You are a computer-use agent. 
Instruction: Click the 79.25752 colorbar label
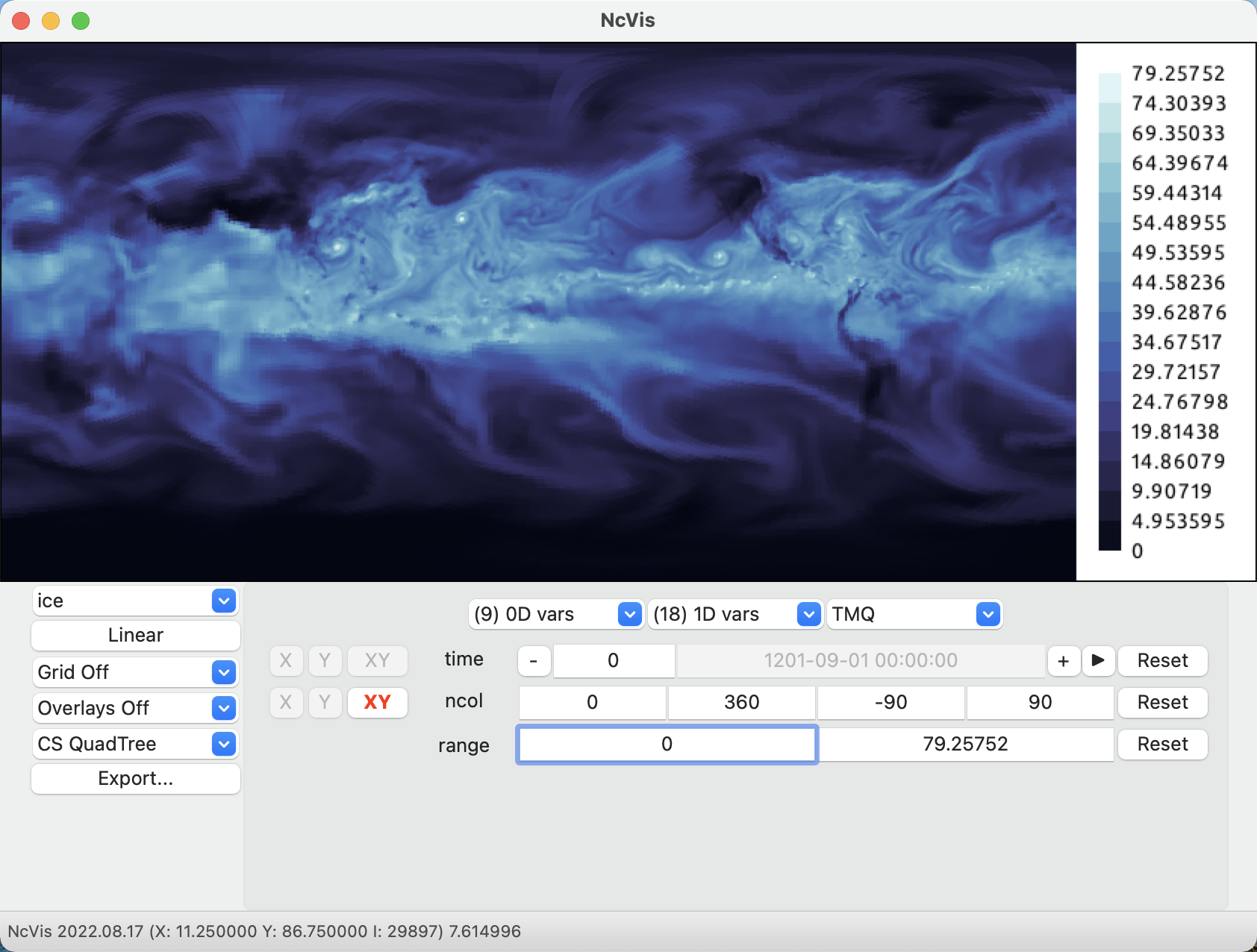(x=1179, y=73)
